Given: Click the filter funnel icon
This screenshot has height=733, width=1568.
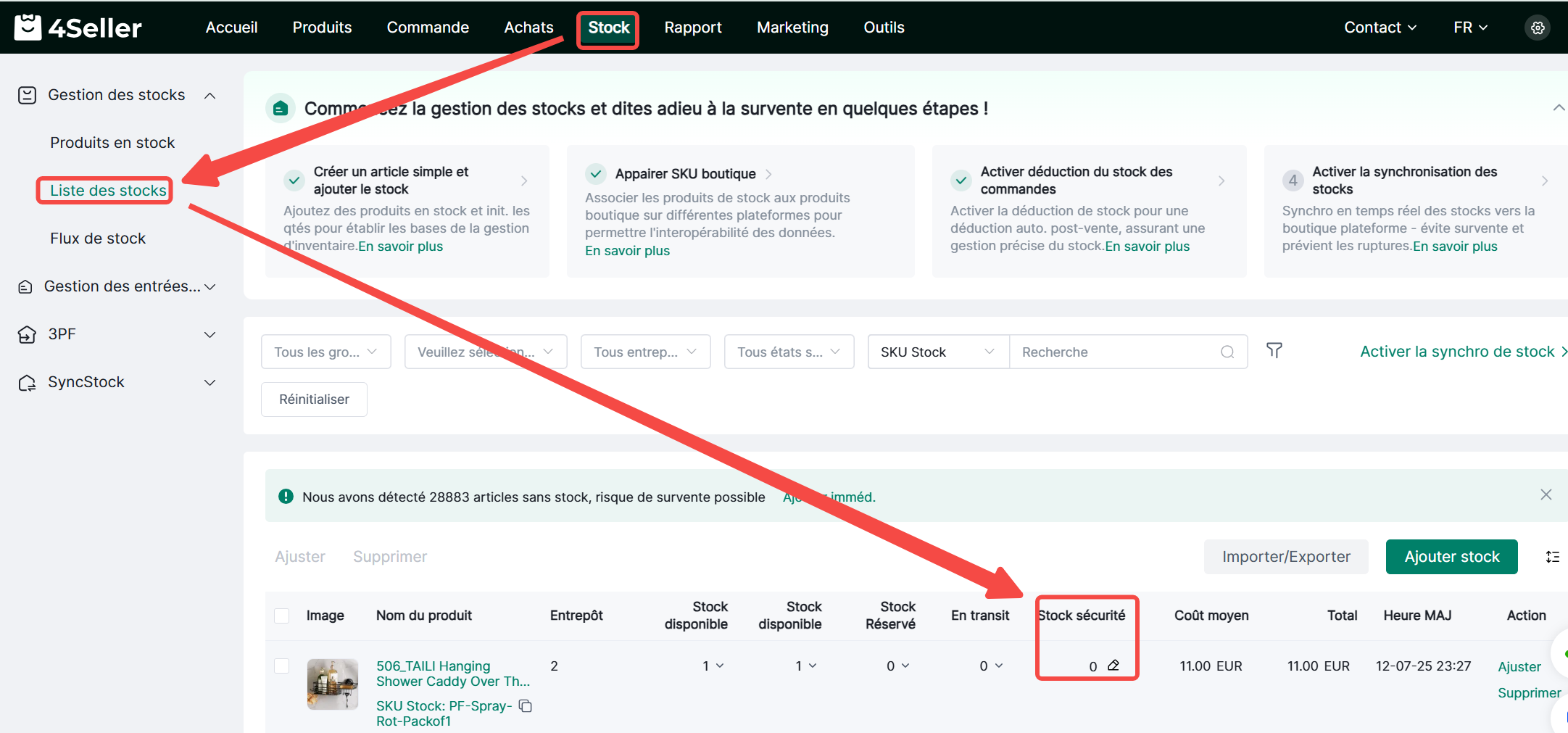Looking at the screenshot, I should (x=1274, y=351).
